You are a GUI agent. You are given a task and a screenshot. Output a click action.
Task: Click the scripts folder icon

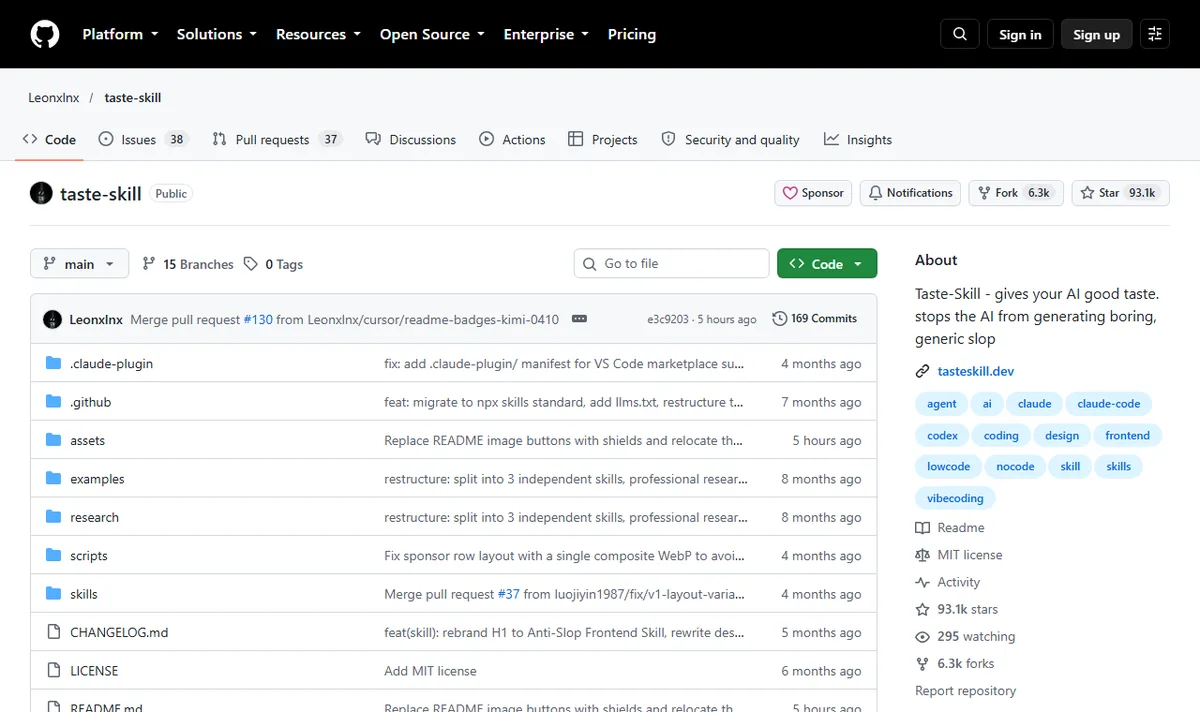[54, 555]
